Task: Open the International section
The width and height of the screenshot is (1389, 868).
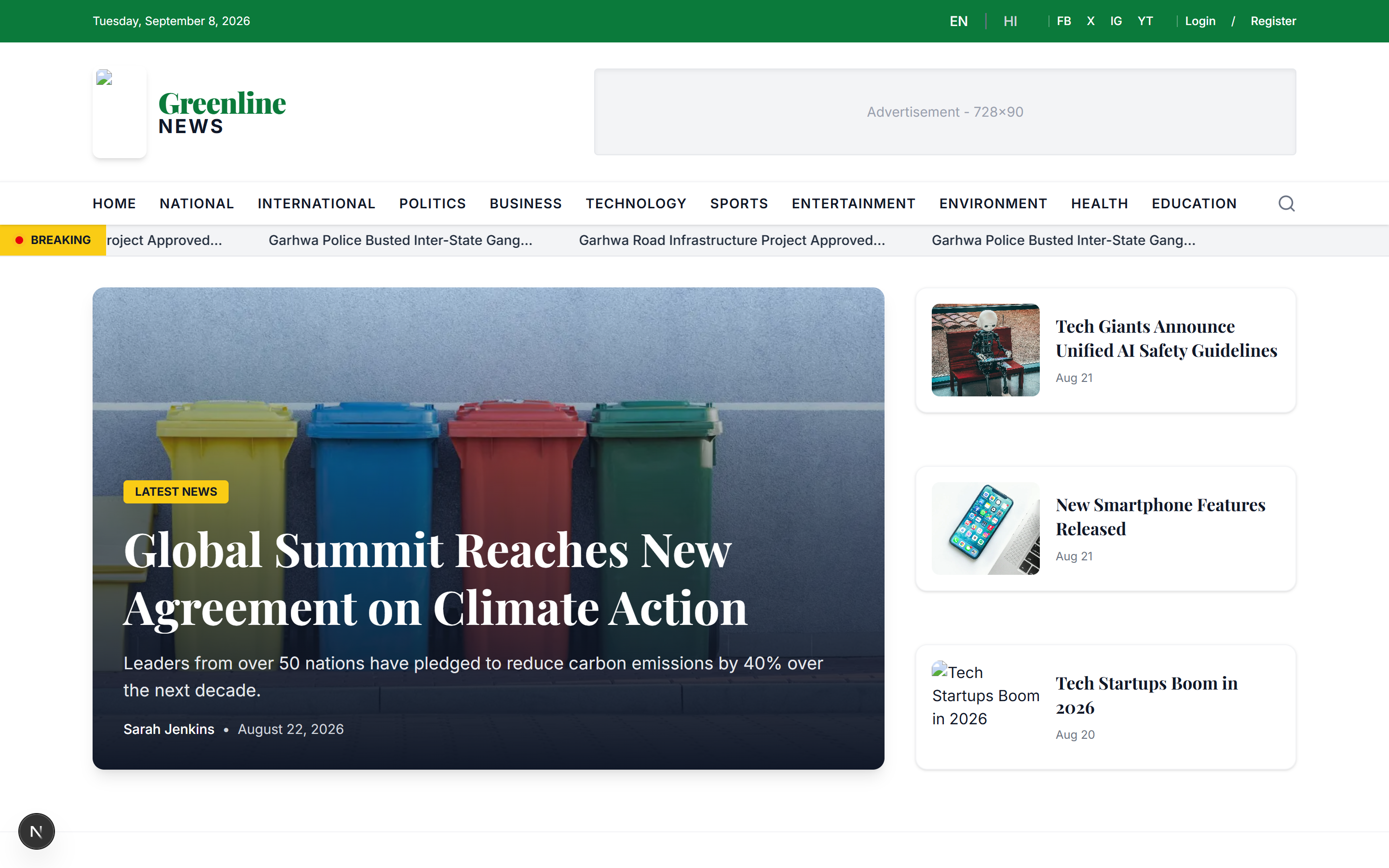Action: click(x=316, y=203)
